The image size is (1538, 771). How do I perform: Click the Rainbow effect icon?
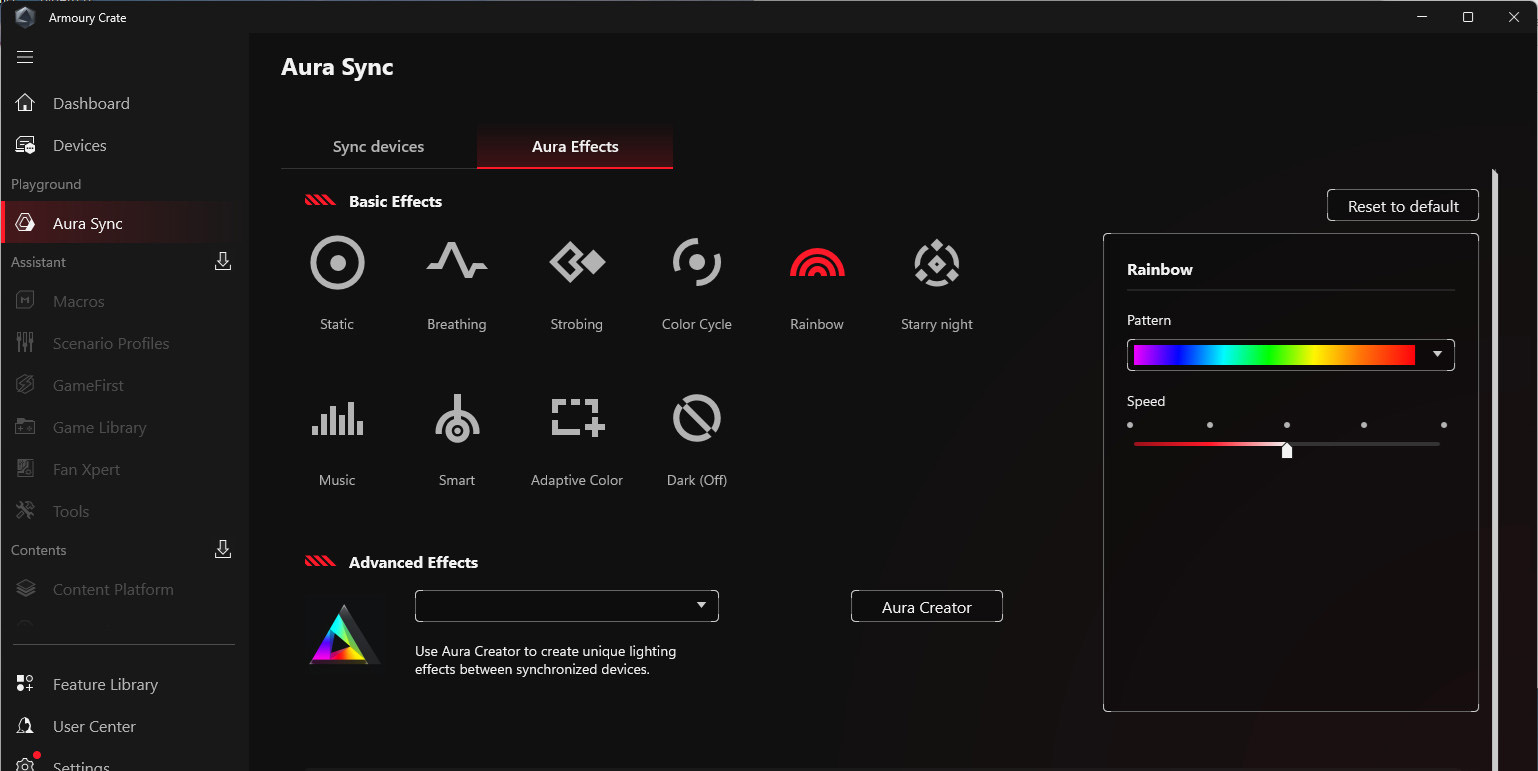pos(817,264)
